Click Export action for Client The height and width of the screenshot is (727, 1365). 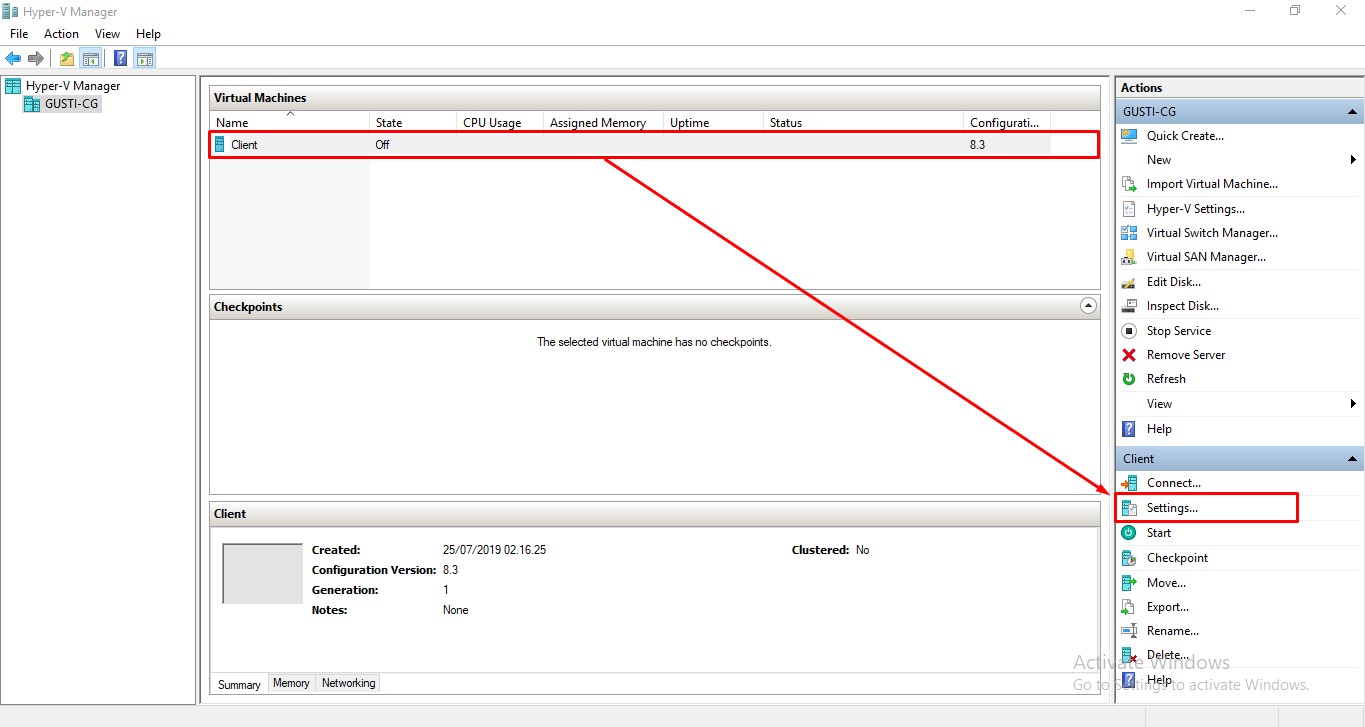tap(1168, 607)
